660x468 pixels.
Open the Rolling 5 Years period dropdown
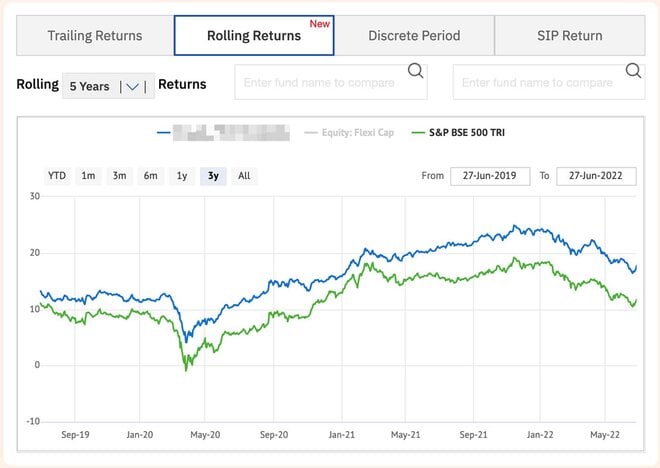pos(108,86)
